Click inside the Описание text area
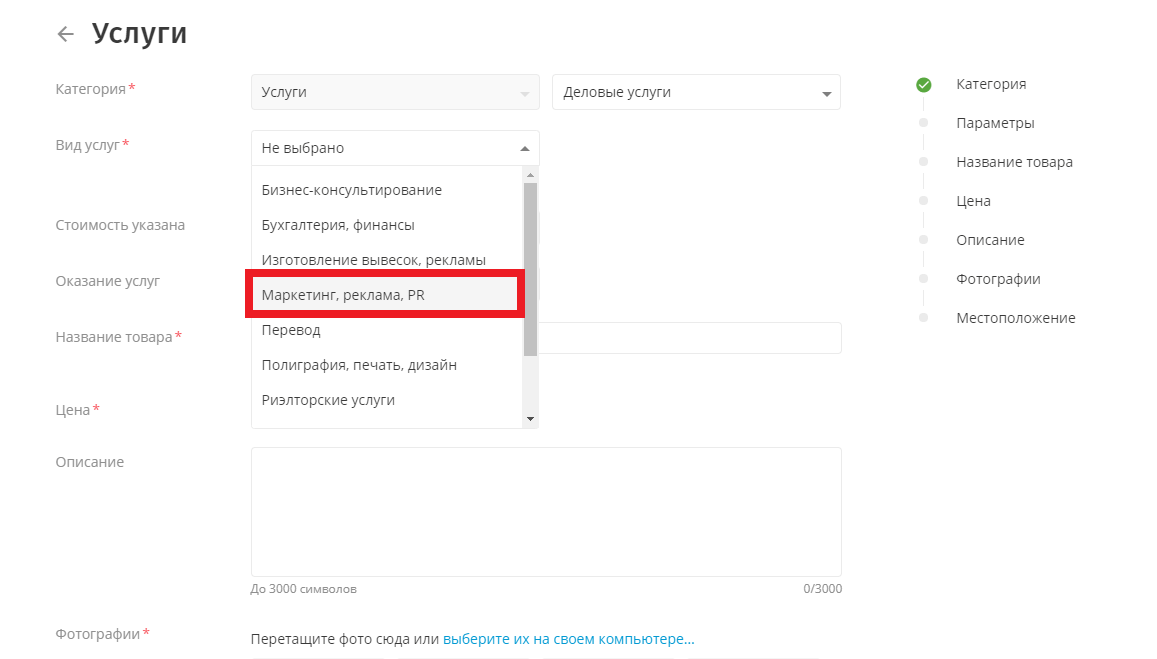Viewport: 1157px width, 659px height. pyautogui.click(x=545, y=510)
